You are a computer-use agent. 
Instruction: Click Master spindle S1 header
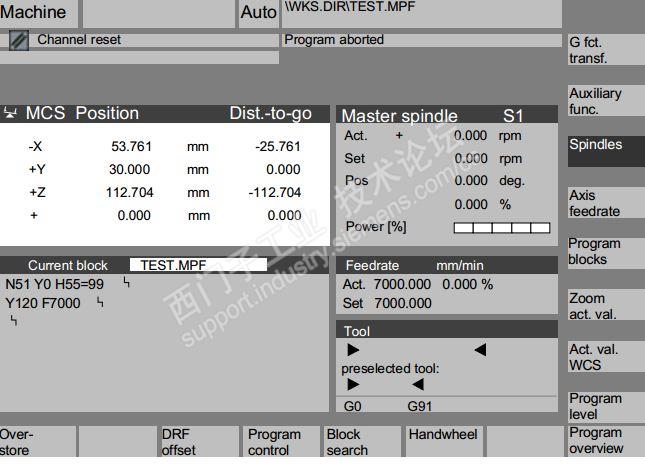click(x=447, y=115)
